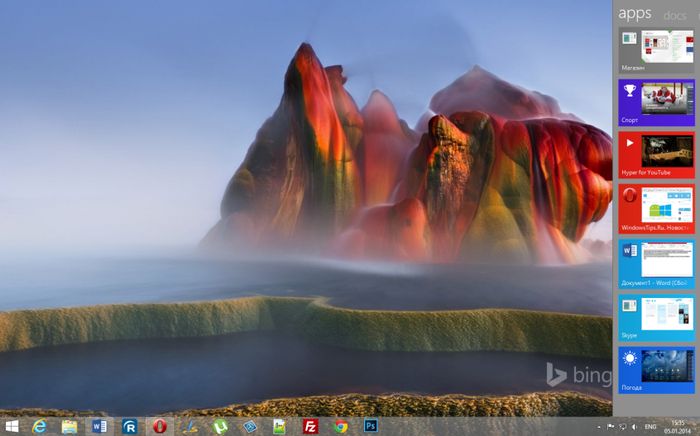Open the Hyper for YouTube tile
Viewport: 700px width, 436px height.
pos(656,155)
